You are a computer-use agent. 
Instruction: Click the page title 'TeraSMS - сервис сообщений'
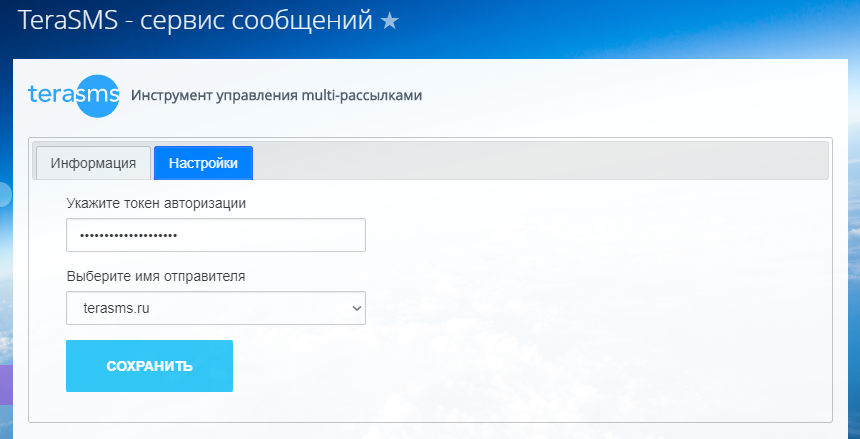coord(196,21)
